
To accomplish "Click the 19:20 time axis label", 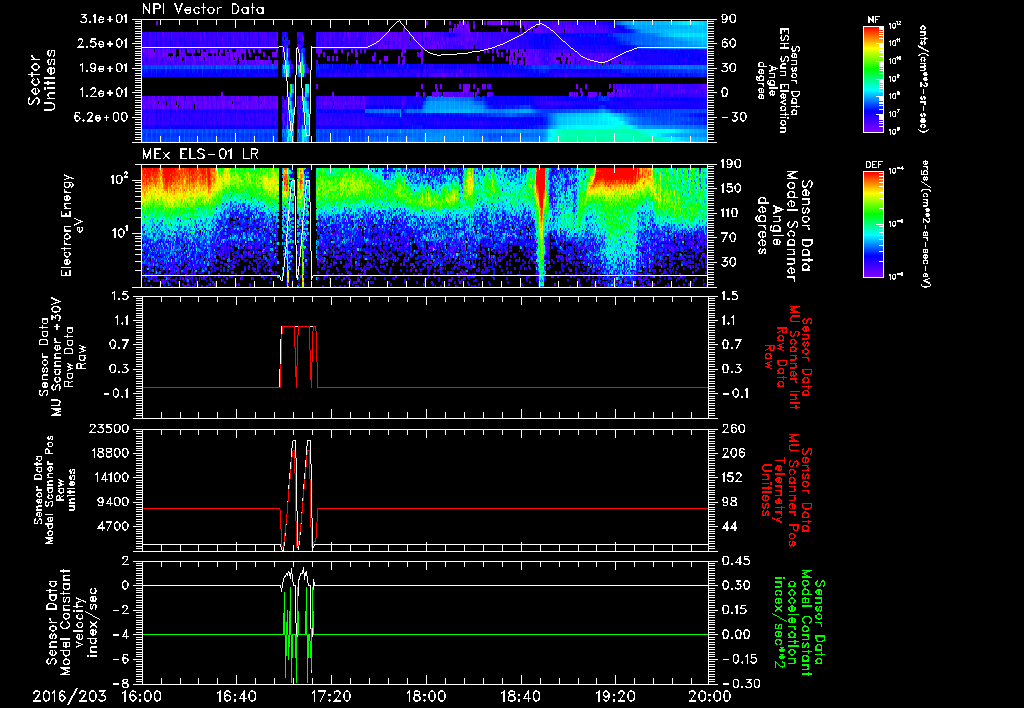I will [x=615, y=696].
